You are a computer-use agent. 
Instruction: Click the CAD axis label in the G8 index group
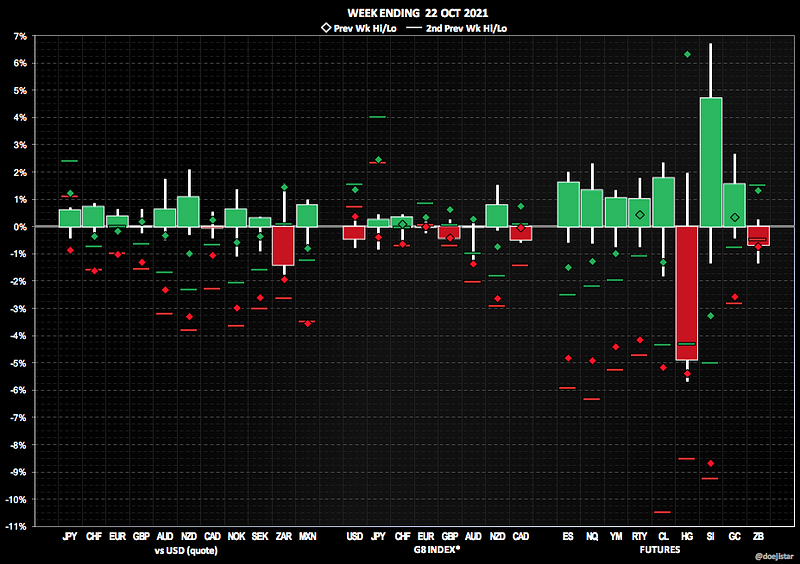coord(520,536)
